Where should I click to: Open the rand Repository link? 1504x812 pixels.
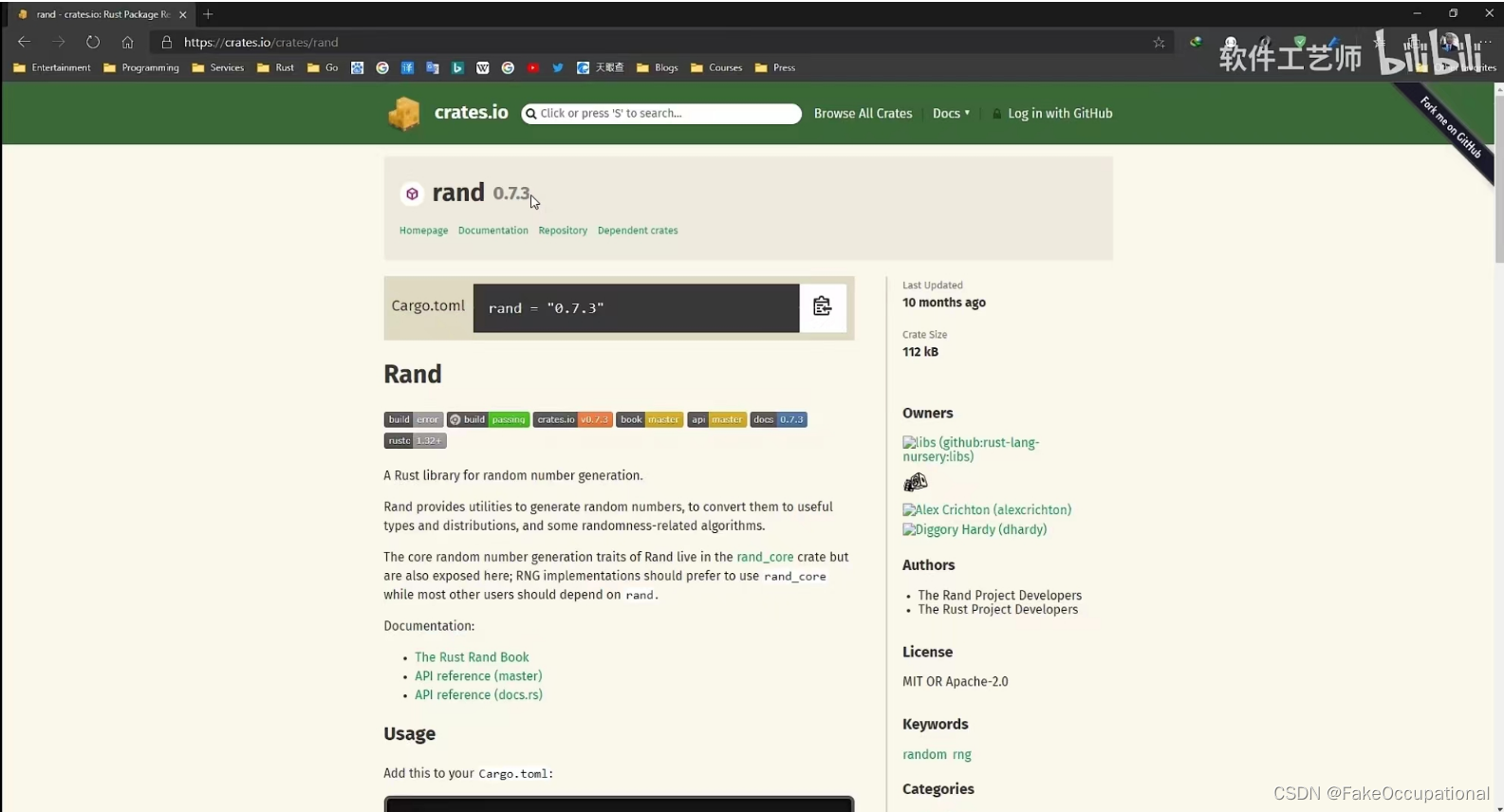click(x=563, y=231)
